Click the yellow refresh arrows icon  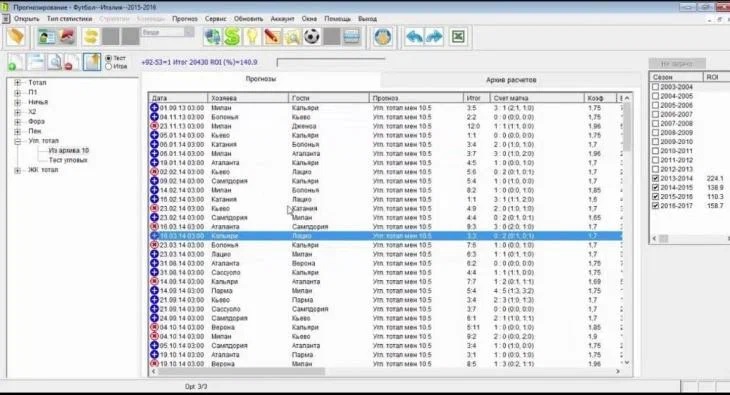pos(91,37)
